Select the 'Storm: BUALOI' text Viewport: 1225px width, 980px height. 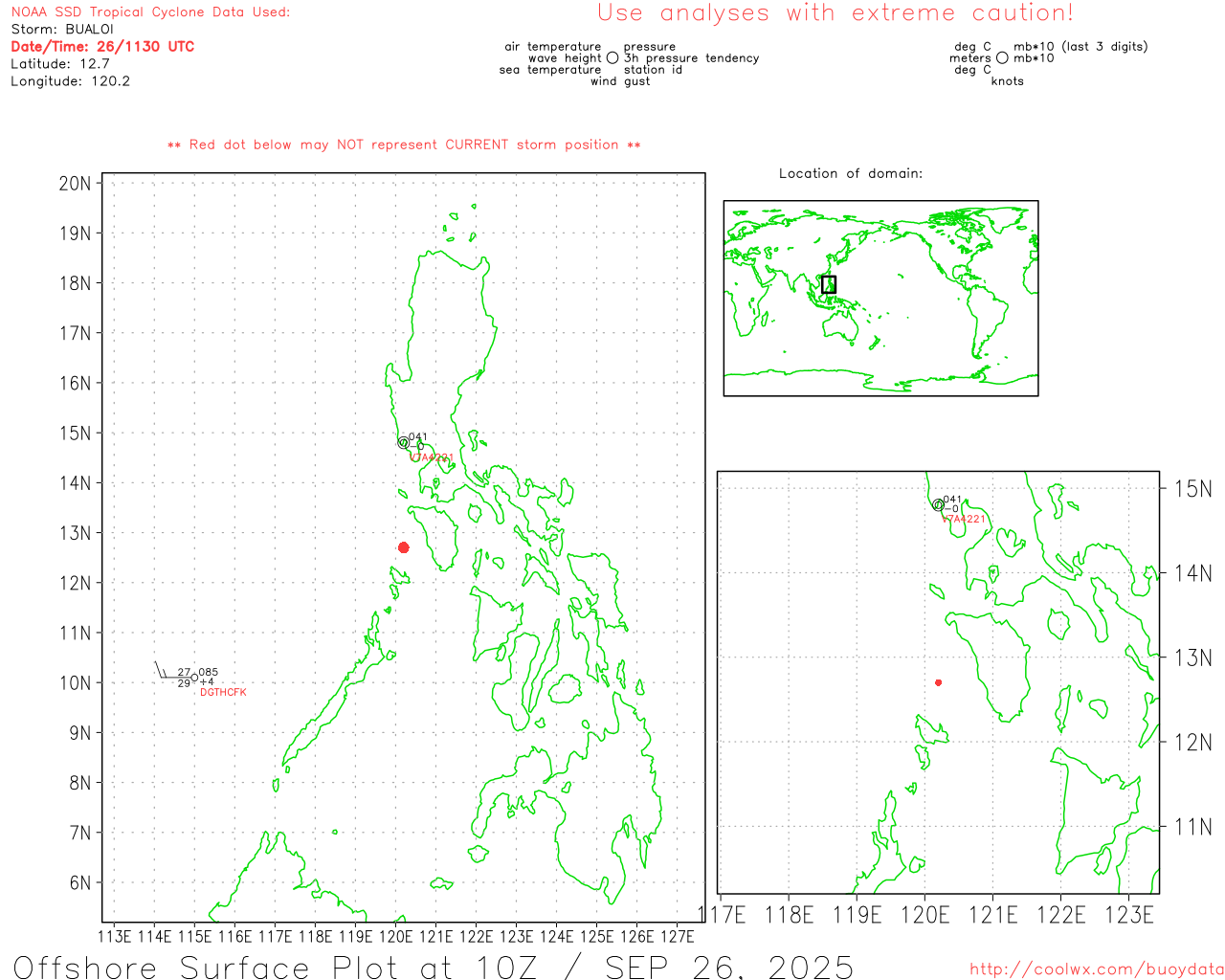coord(62,30)
